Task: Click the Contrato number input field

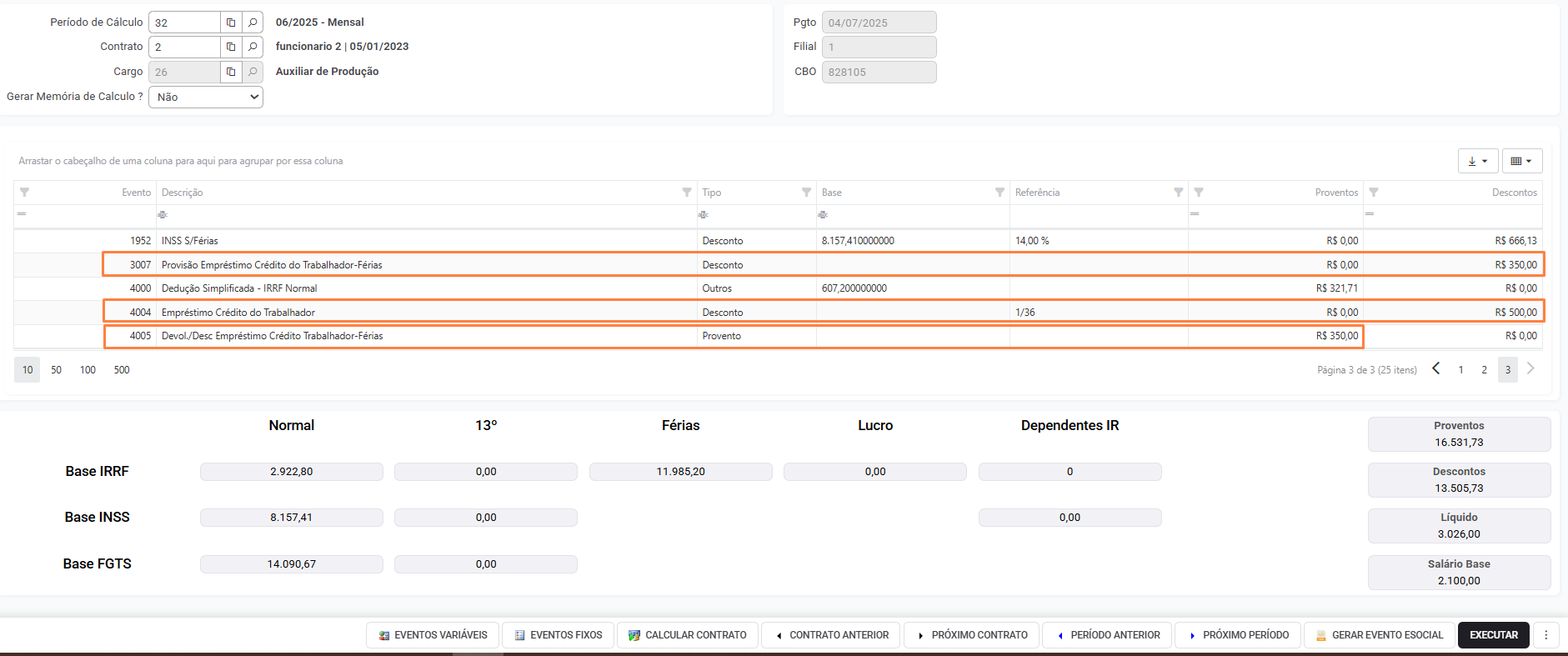Action: 184,48
